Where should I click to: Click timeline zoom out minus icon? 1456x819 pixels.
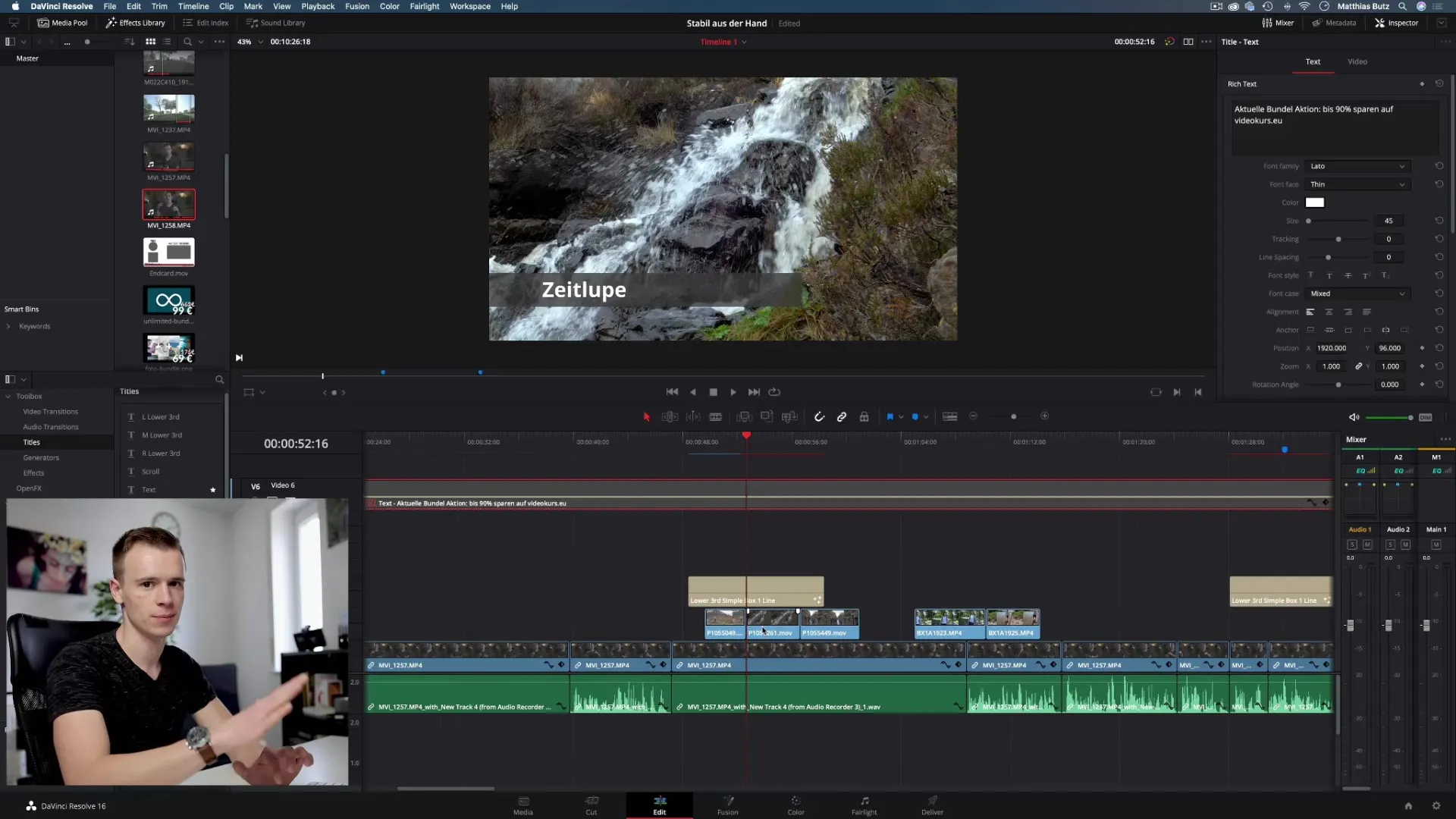coord(973,416)
